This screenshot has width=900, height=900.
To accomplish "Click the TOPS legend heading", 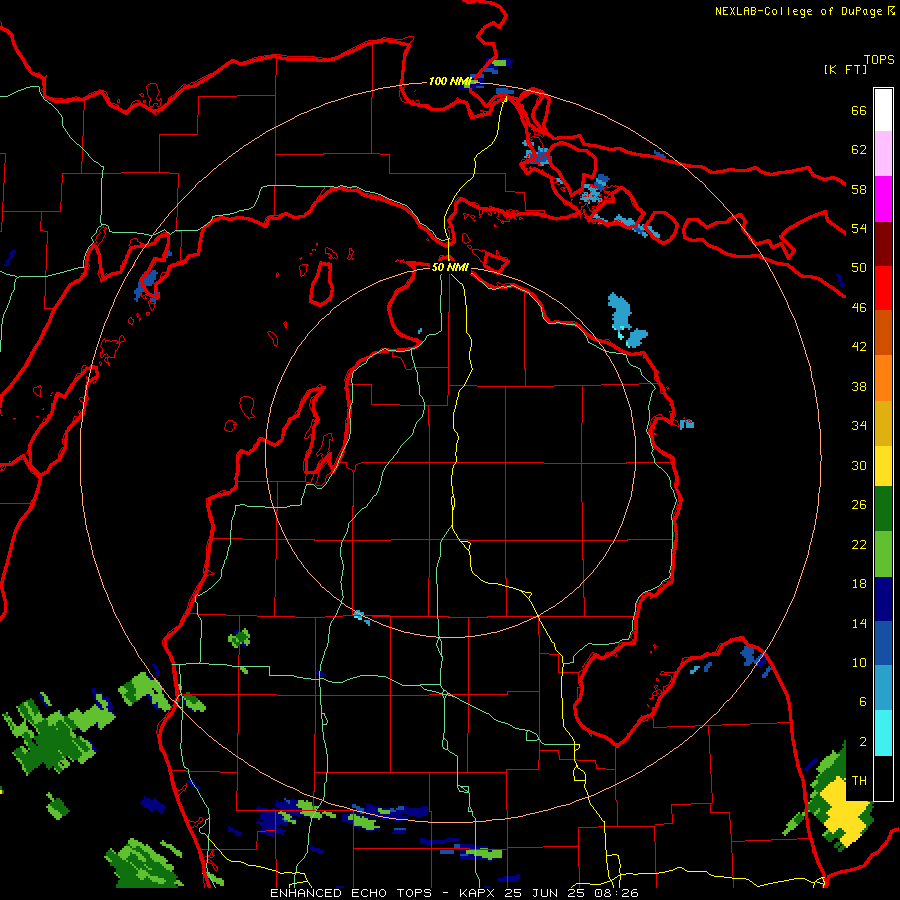I will tap(879, 60).
